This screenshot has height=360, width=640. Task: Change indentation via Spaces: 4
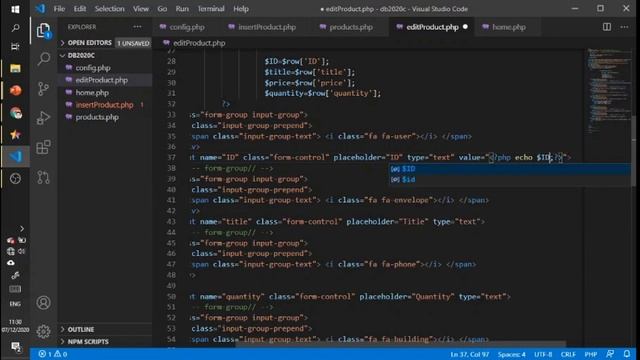tap(511, 354)
